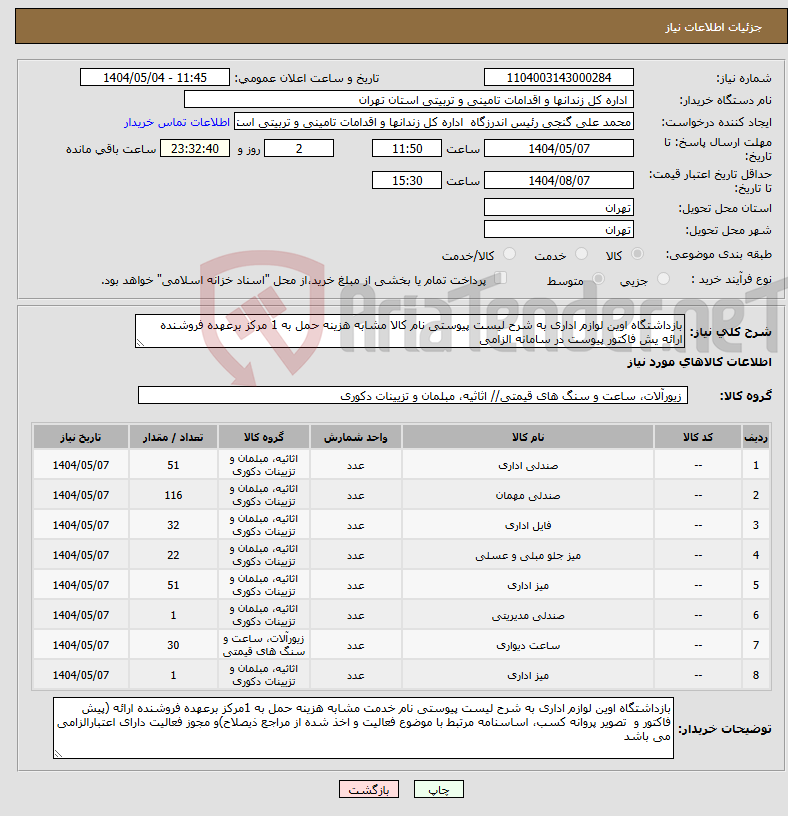Click quantity 22 in the table
788x816 pixels.
point(173,555)
